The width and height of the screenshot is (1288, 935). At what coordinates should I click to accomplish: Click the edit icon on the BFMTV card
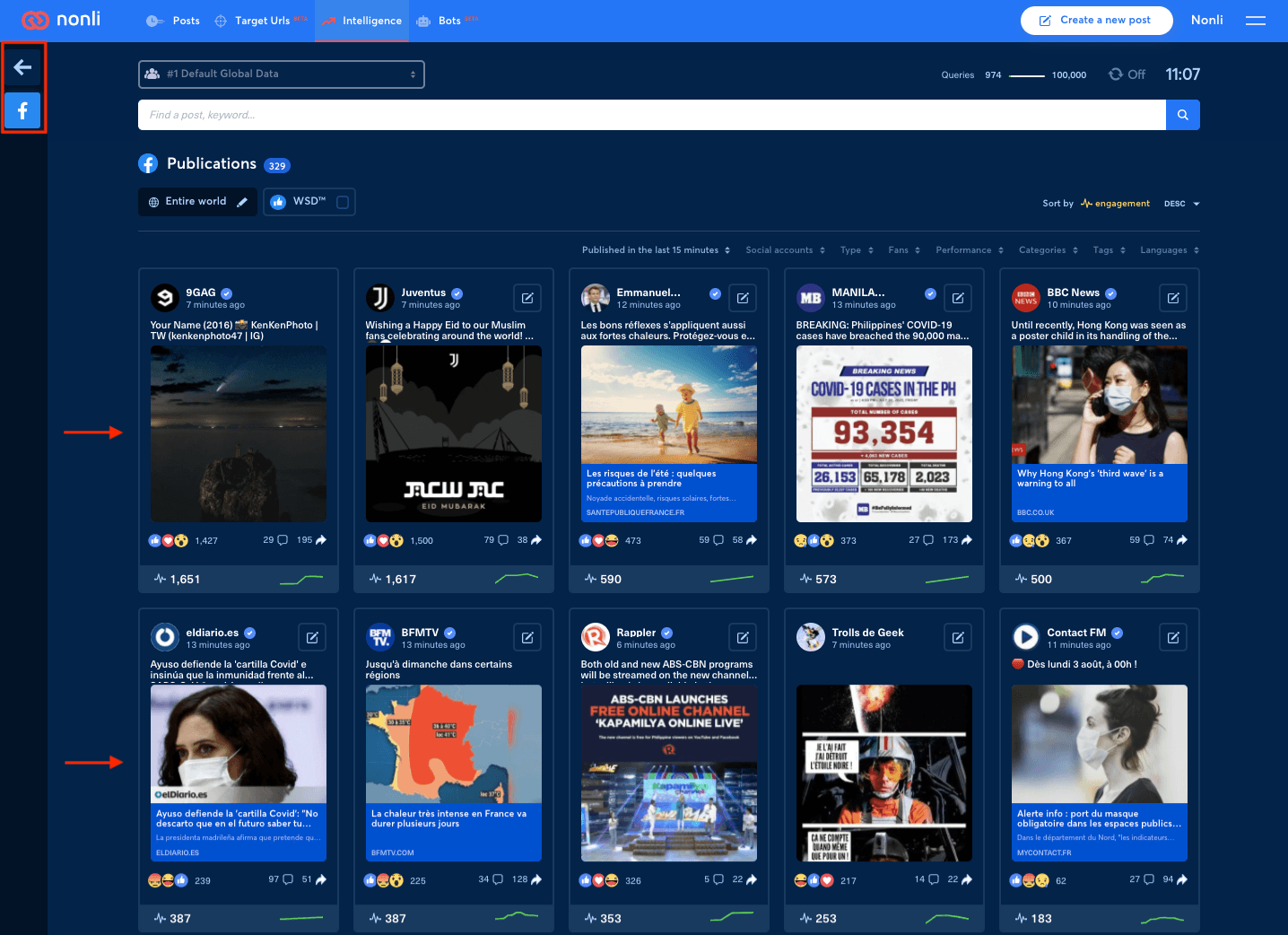click(527, 638)
